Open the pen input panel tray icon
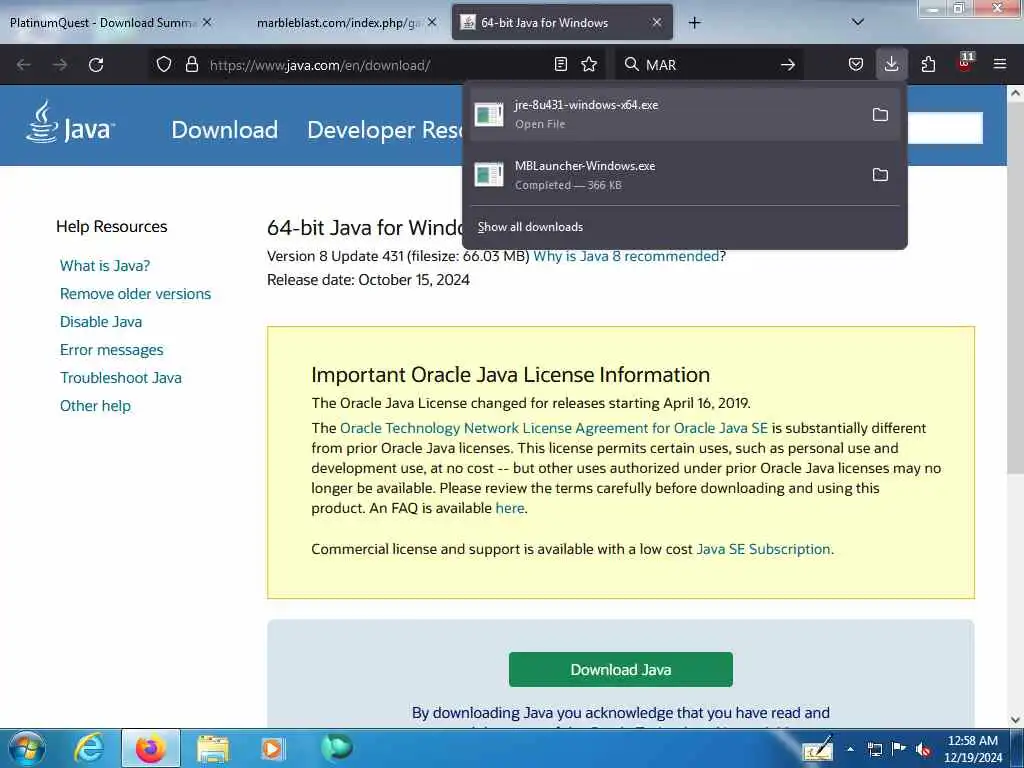The width and height of the screenshot is (1024, 768). (x=818, y=748)
